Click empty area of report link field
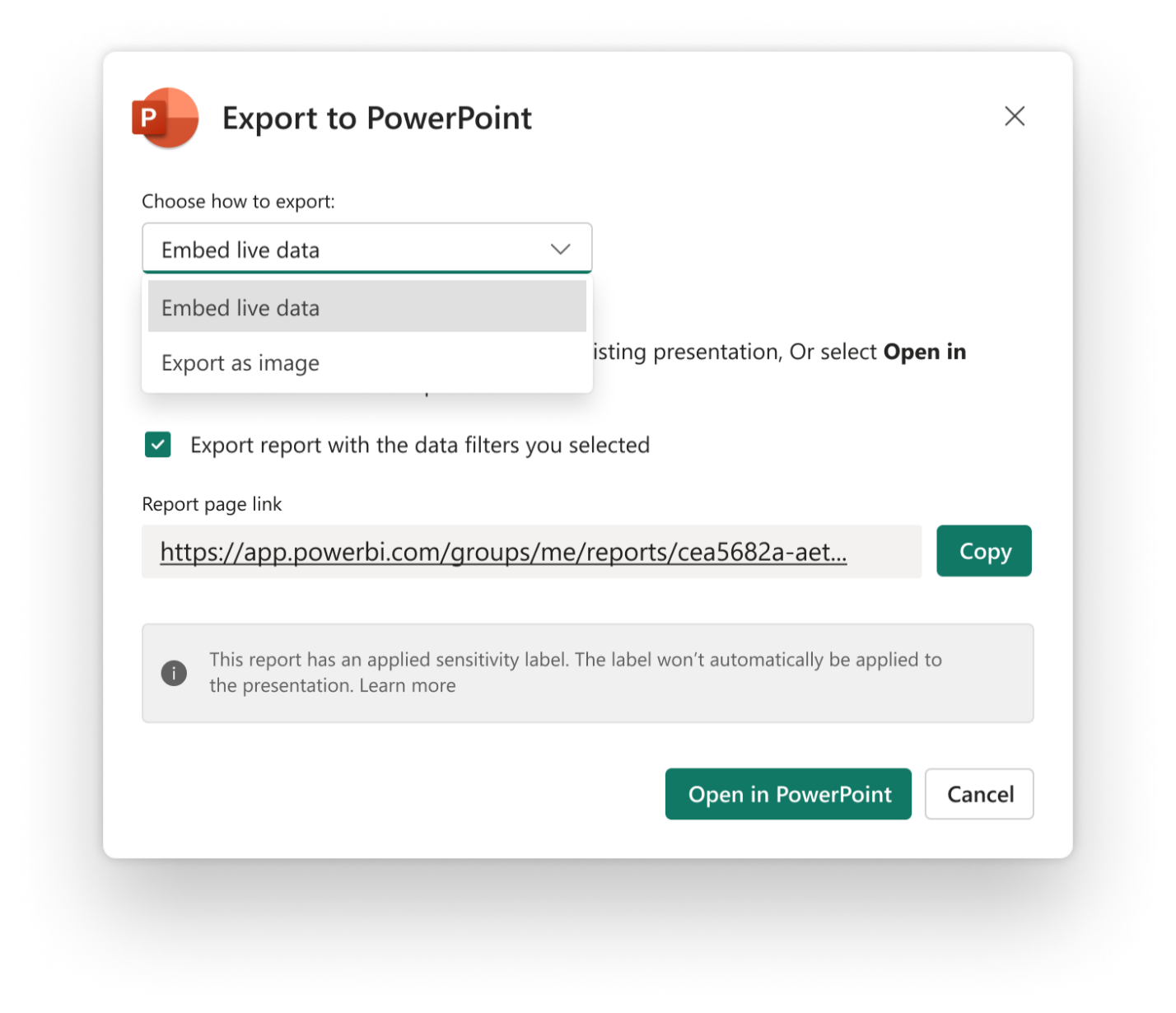 885,552
